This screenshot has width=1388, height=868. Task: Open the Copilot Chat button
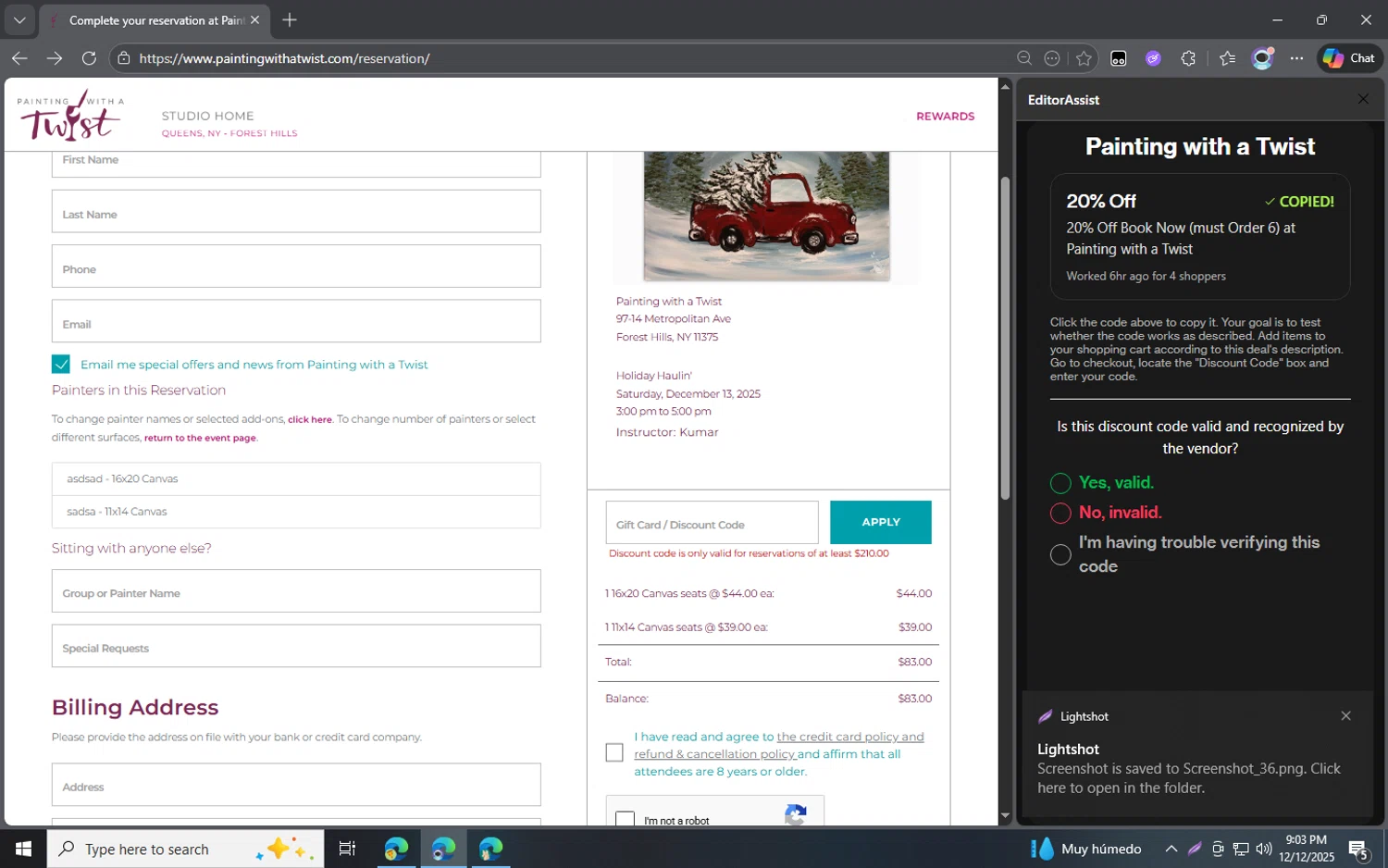(1348, 58)
